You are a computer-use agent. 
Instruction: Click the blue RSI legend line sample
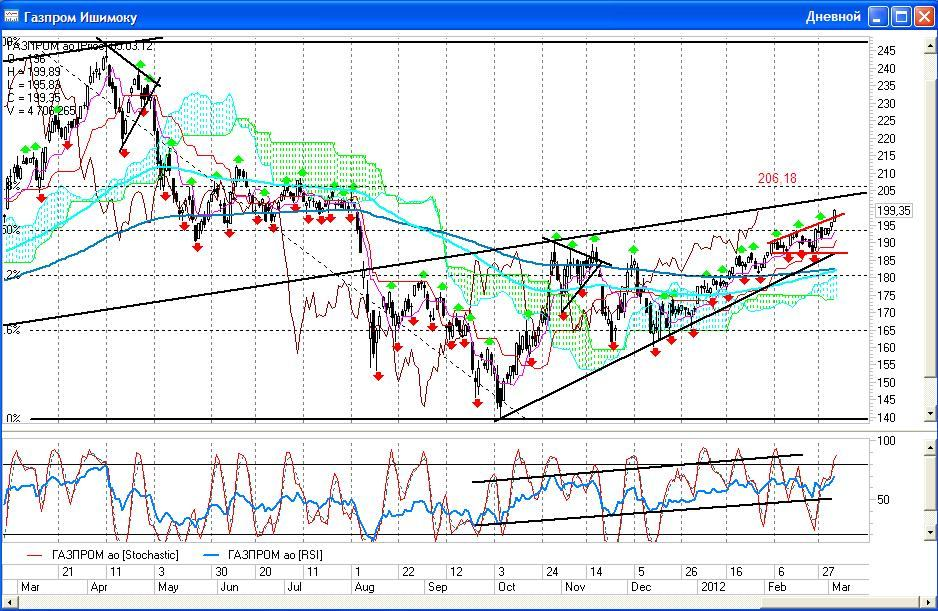click(211, 555)
